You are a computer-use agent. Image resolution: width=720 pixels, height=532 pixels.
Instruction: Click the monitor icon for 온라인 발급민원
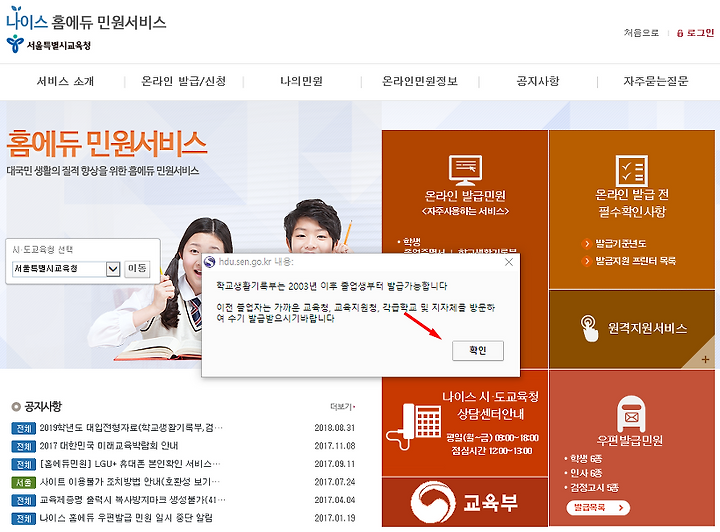coord(465,170)
